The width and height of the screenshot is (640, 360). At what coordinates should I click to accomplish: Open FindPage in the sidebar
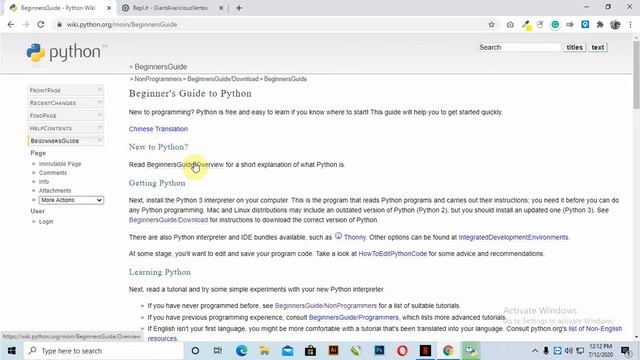[66, 116]
